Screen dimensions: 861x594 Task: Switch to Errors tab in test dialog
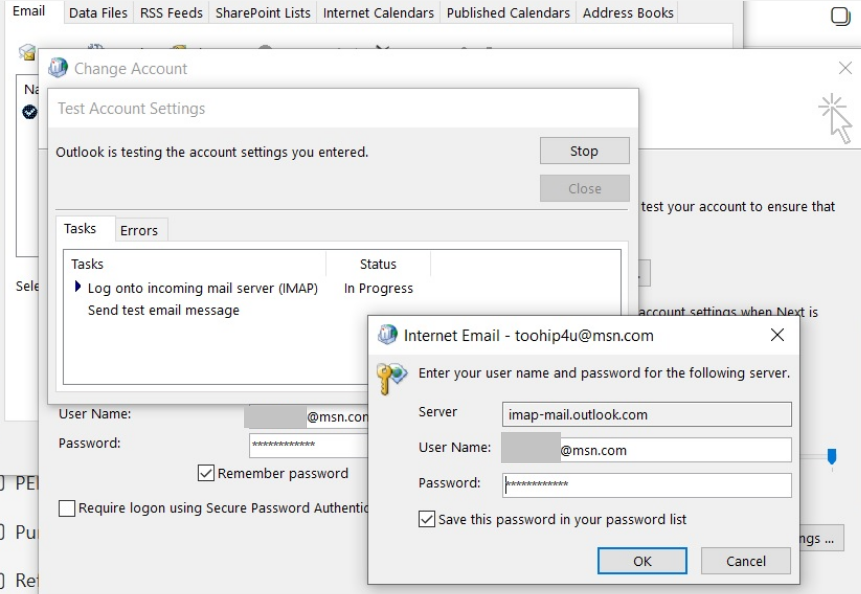[139, 231]
